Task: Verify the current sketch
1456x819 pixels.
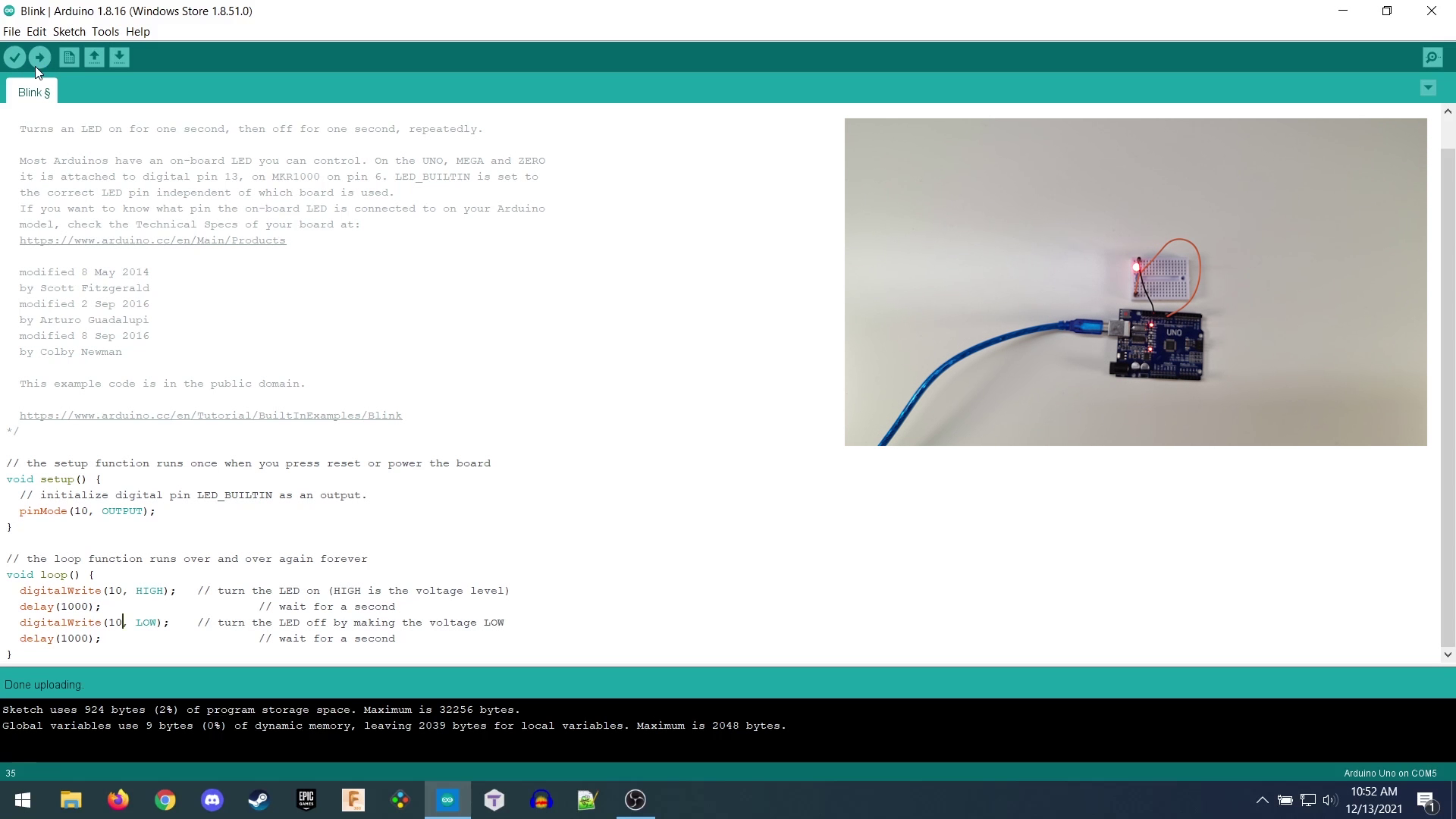Action: tap(15, 57)
